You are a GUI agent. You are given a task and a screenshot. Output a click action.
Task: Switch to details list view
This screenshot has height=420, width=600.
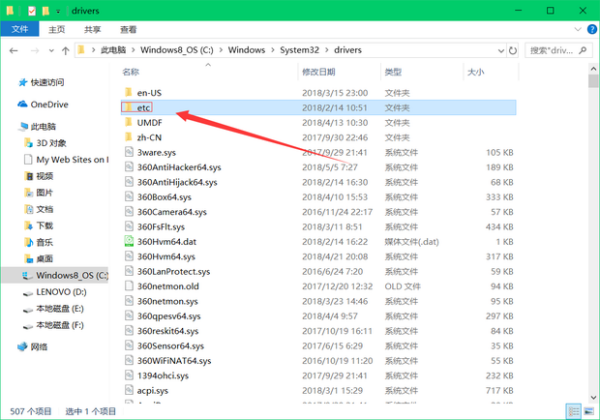[573, 411]
